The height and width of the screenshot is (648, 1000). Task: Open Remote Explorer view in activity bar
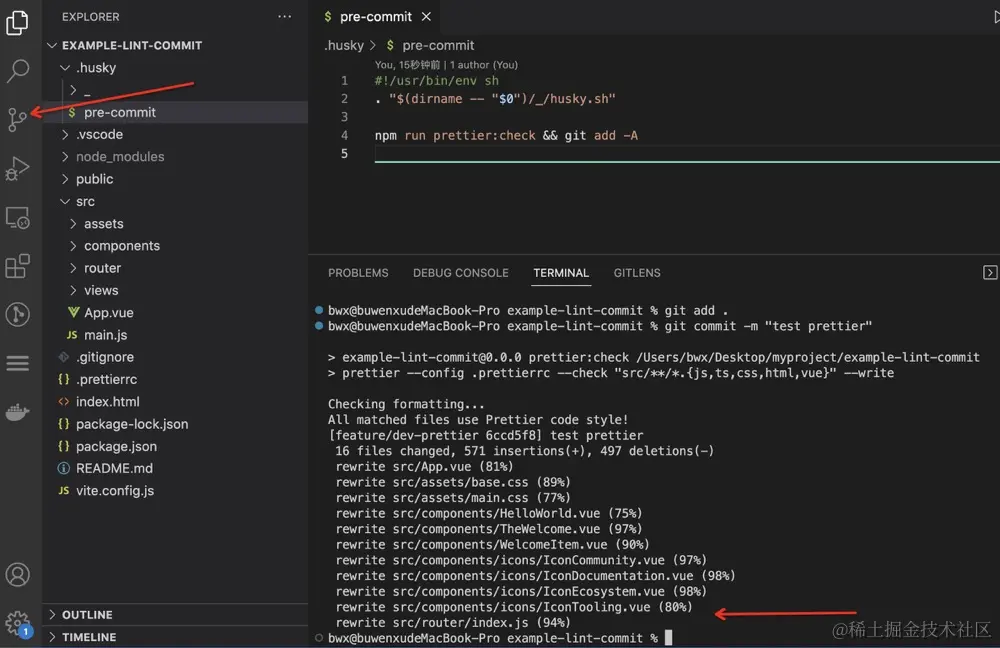click(17, 217)
